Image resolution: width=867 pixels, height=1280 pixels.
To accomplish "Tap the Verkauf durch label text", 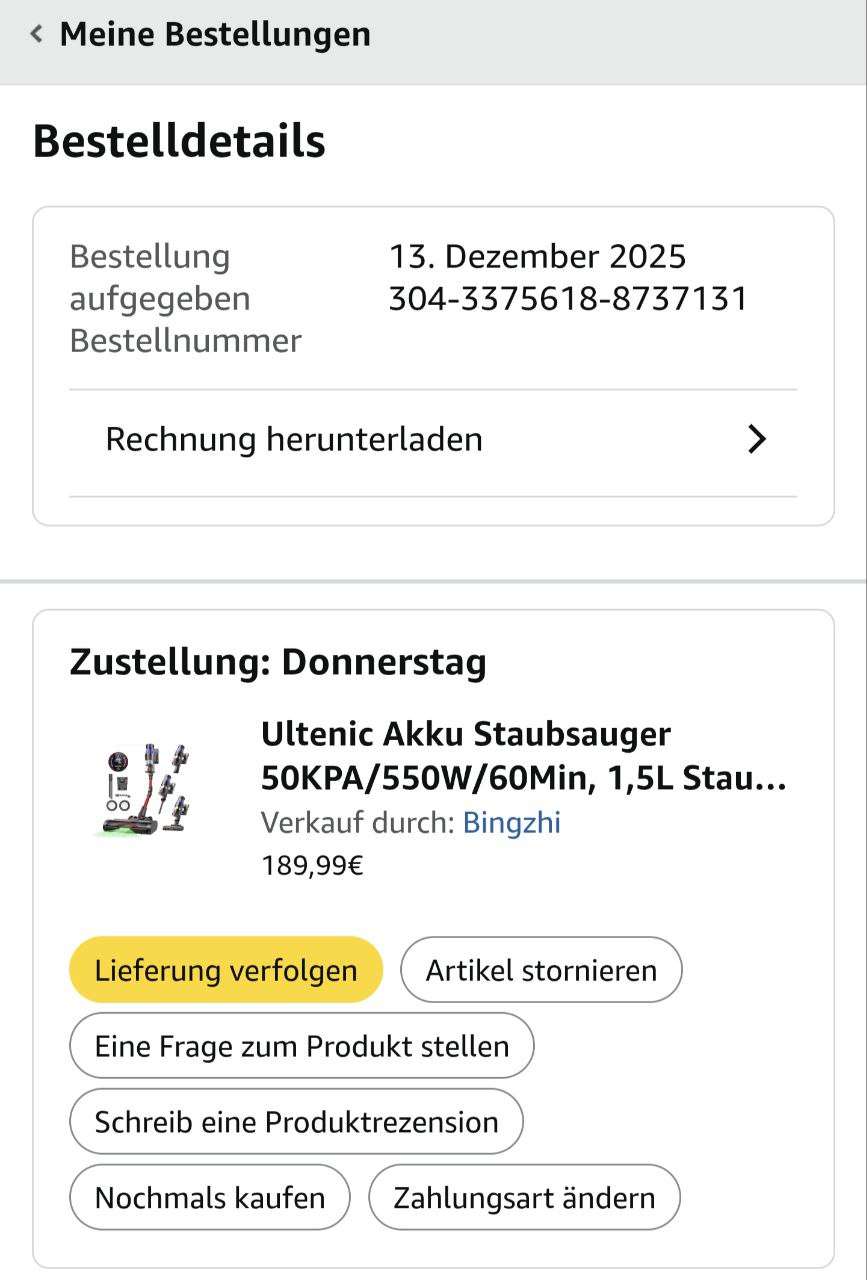I will click(357, 823).
